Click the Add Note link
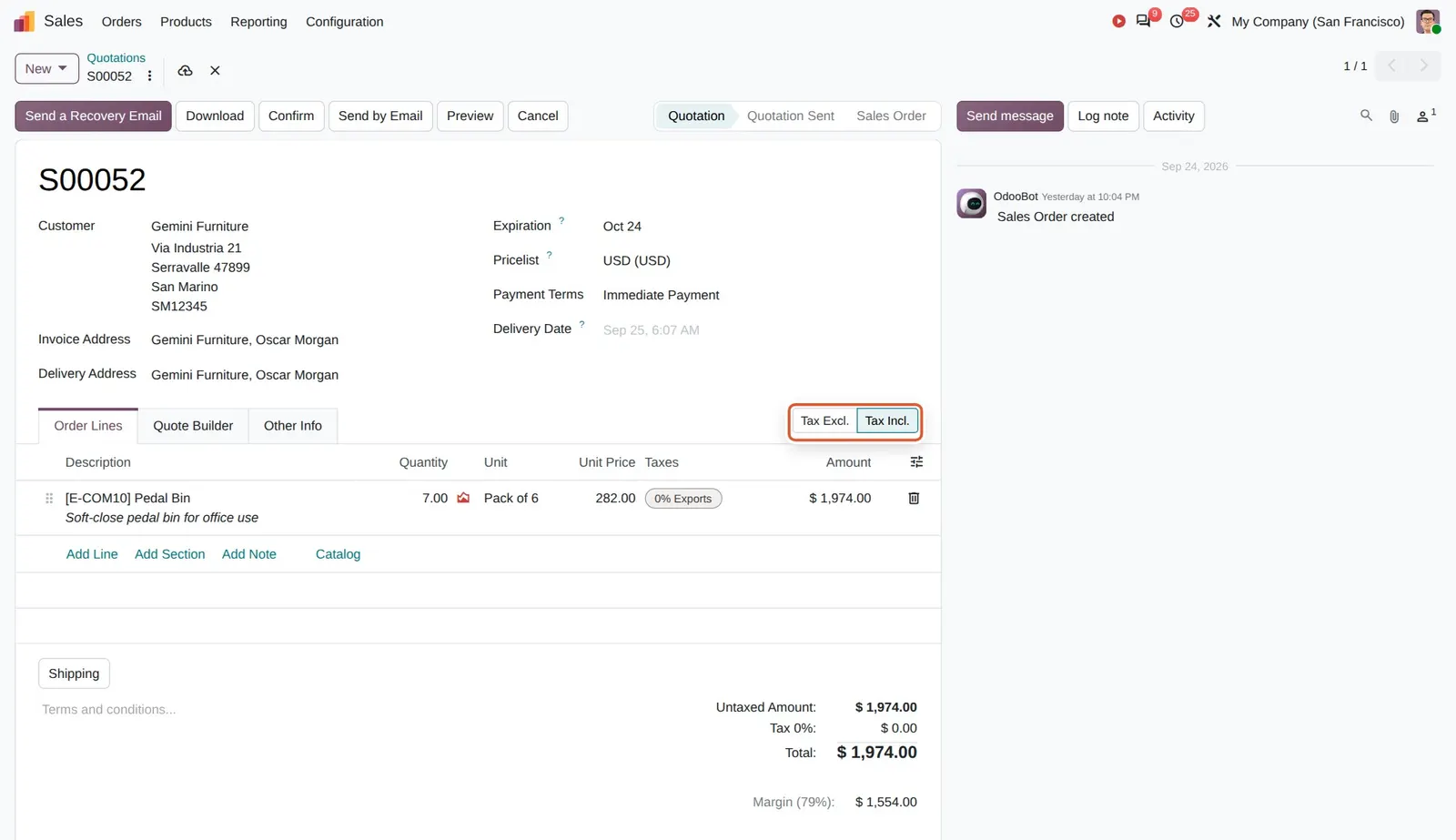 249,554
